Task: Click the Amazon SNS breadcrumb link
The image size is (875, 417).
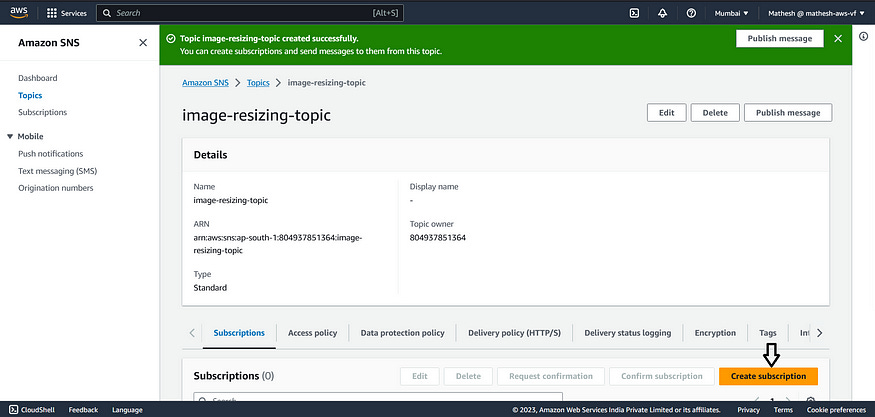Action: pyautogui.click(x=205, y=83)
